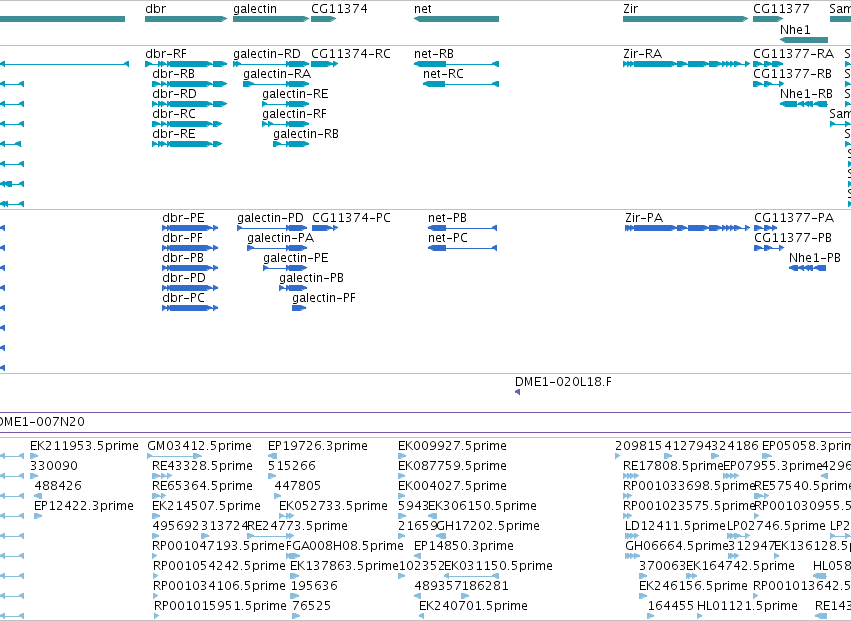851x621 pixels.
Task: Select protein galectin-PB
Action: coord(293,289)
